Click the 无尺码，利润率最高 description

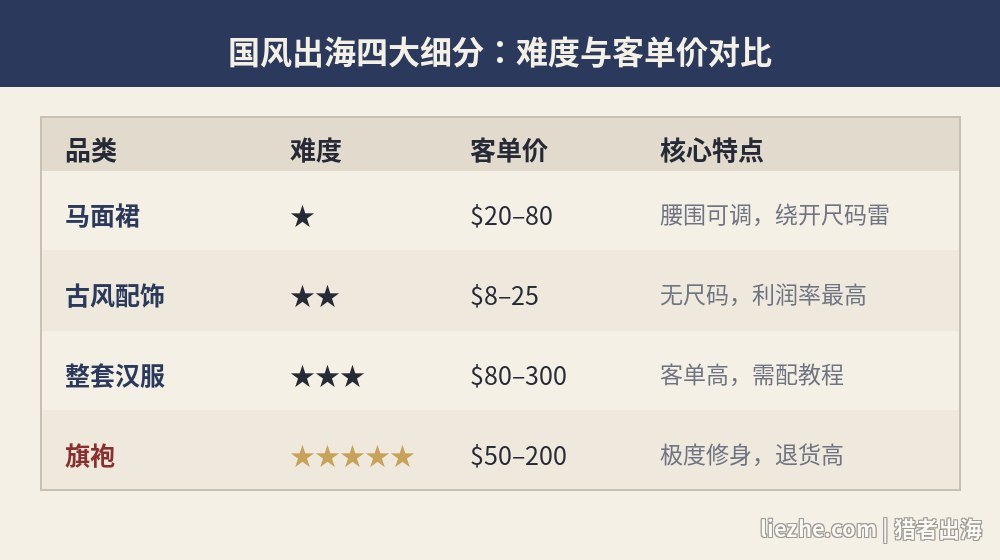point(763,295)
